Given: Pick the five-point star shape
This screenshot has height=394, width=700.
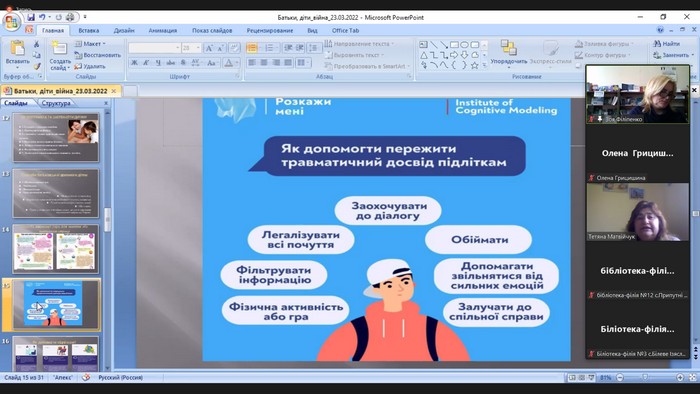Looking at the screenshot, I should (475, 65).
